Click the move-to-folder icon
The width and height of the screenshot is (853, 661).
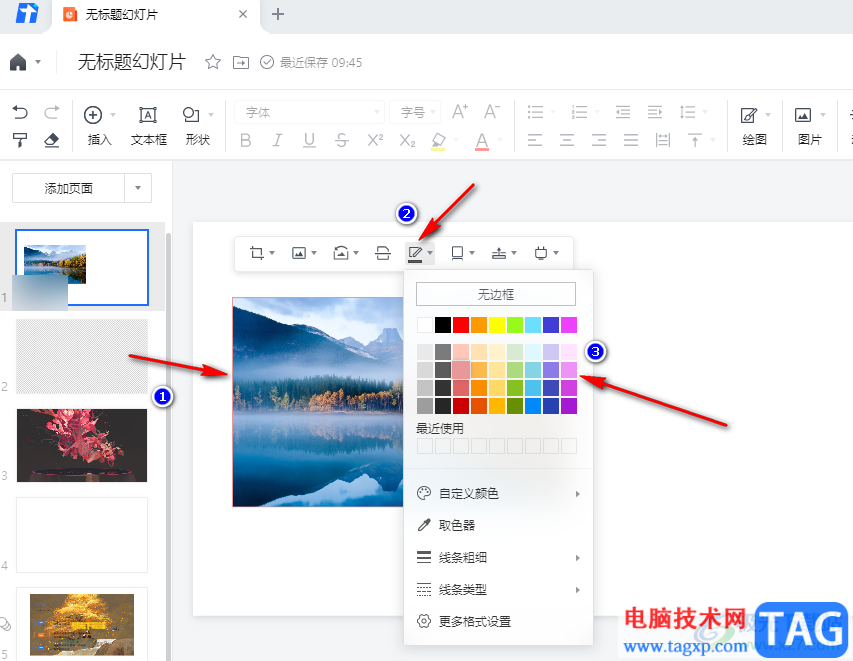tap(240, 63)
